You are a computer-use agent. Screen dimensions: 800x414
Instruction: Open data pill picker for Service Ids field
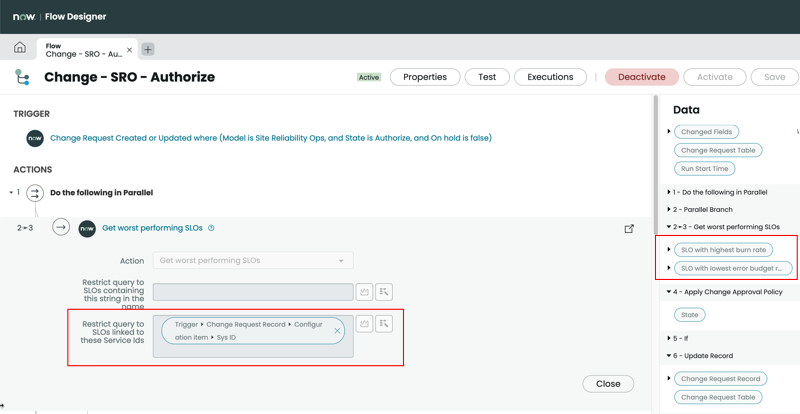[384, 324]
